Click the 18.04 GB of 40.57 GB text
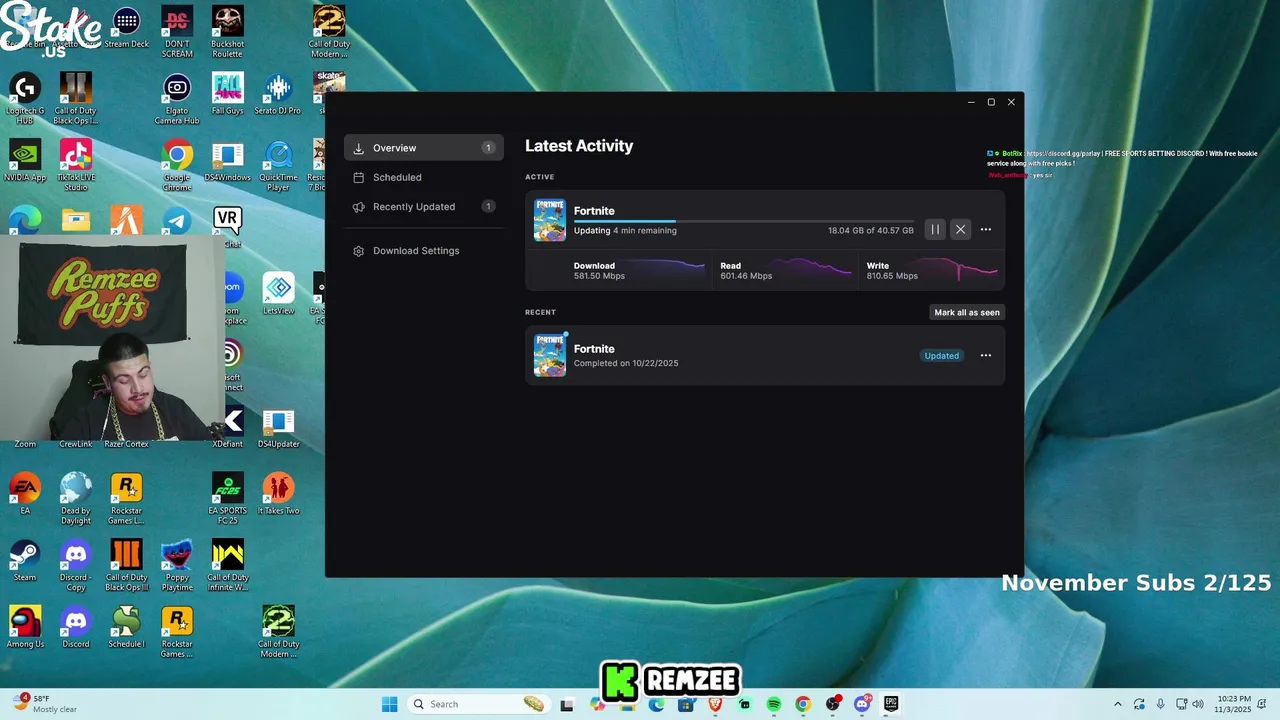 (x=870, y=231)
